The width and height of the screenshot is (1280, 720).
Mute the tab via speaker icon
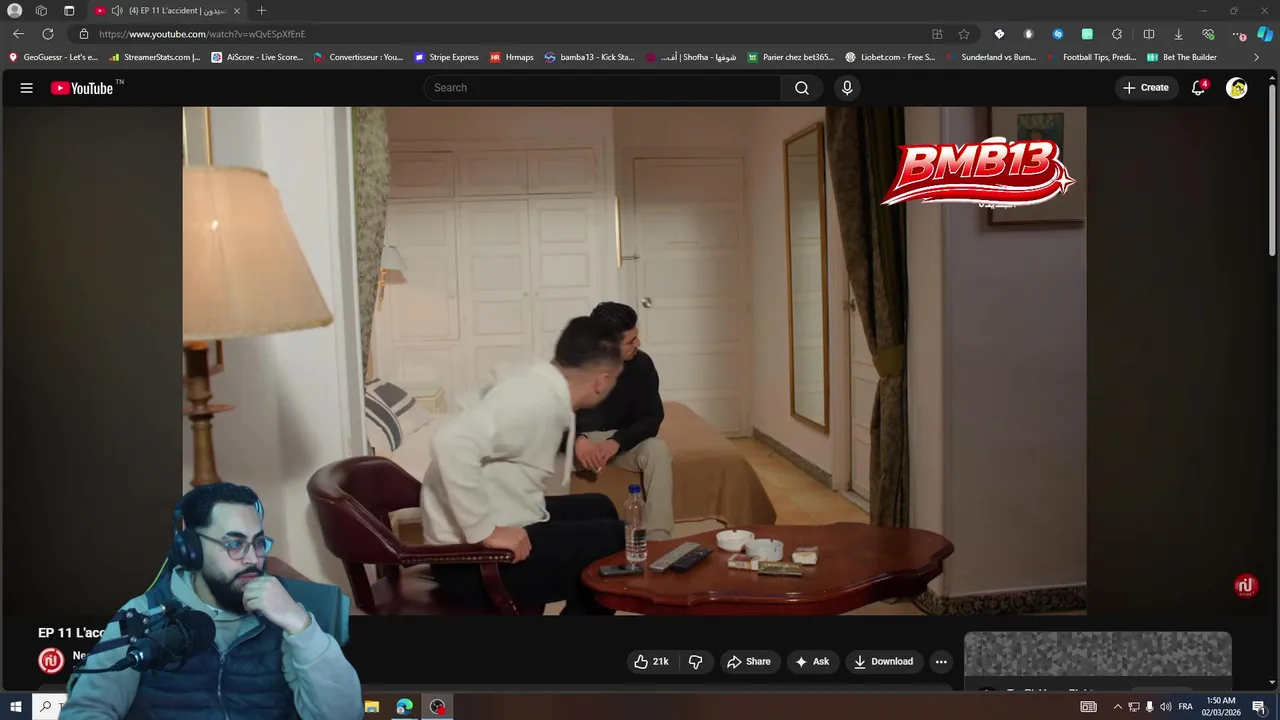point(117,11)
